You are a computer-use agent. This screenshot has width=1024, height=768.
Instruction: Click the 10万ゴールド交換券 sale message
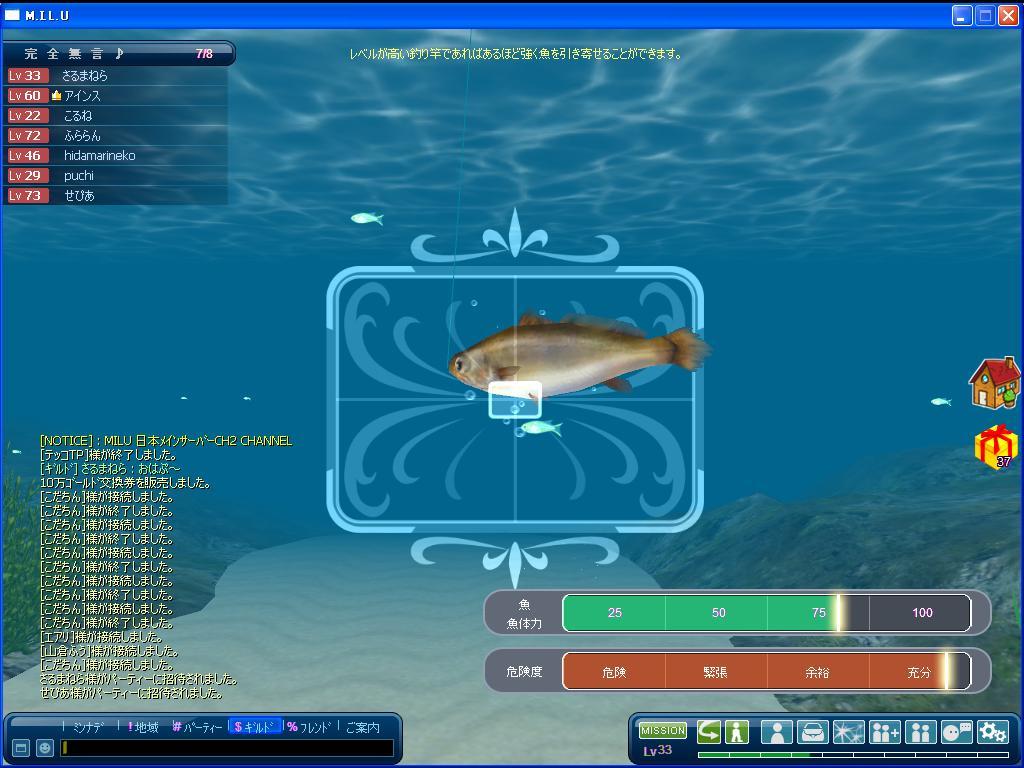click(125, 483)
